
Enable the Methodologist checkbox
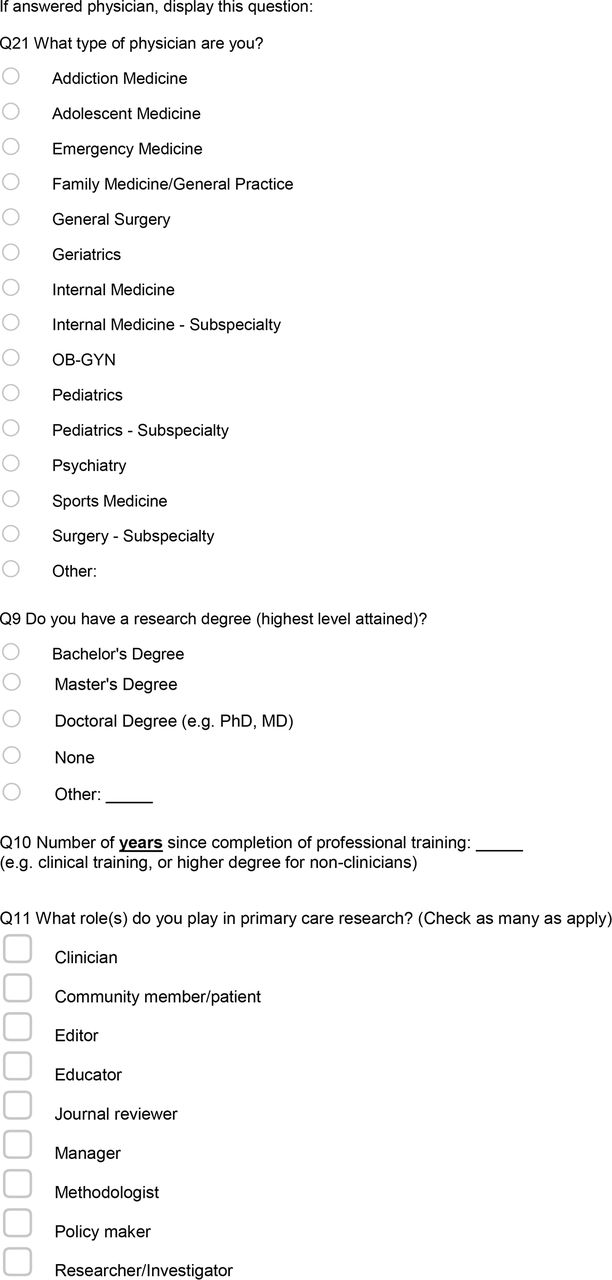pyautogui.click(x=17, y=1183)
